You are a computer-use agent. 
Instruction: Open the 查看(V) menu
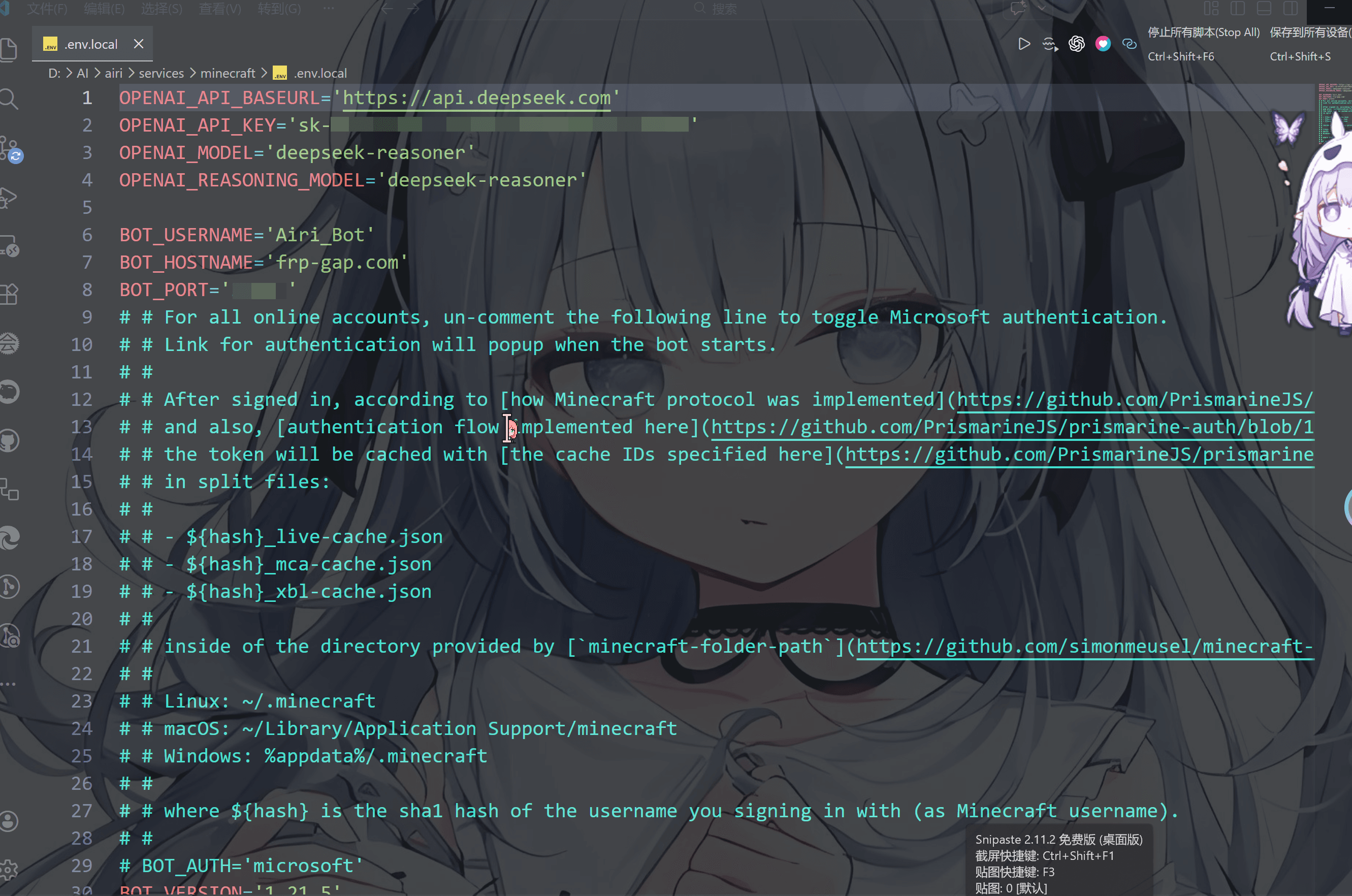(x=219, y=8)
